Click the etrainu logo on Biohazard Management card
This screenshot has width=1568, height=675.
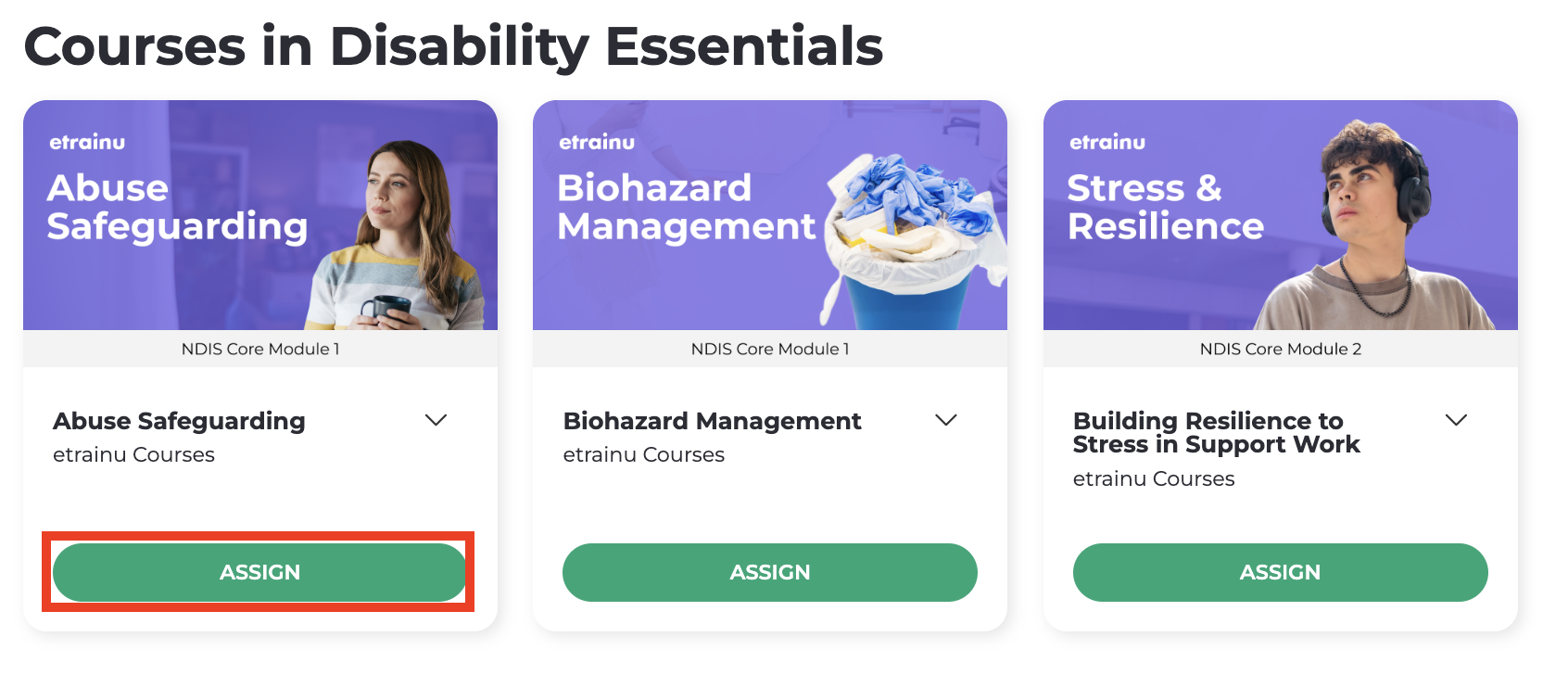click(x=597, y=142)
